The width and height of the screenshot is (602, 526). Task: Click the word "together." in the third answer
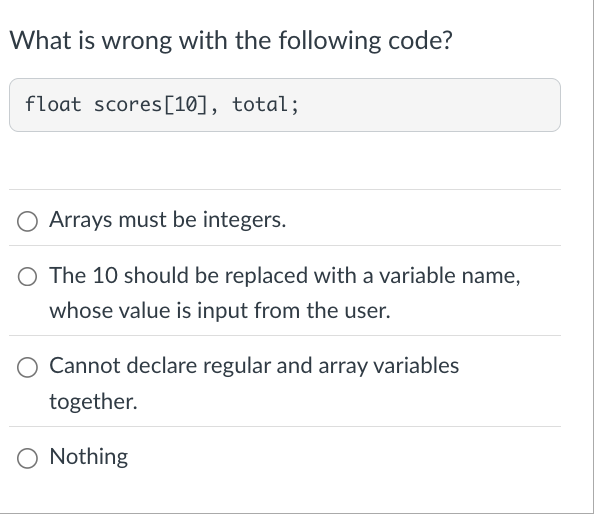[93, 402]
